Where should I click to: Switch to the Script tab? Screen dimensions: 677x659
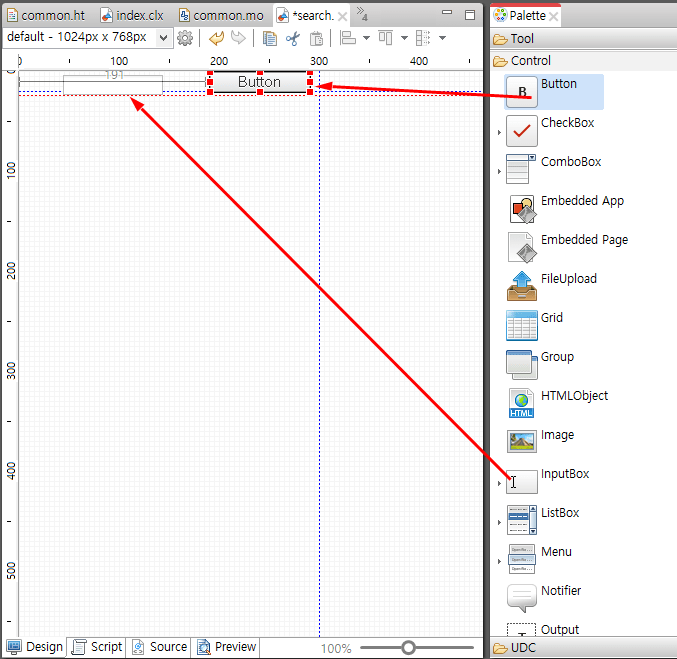click(x=97, y=647)
